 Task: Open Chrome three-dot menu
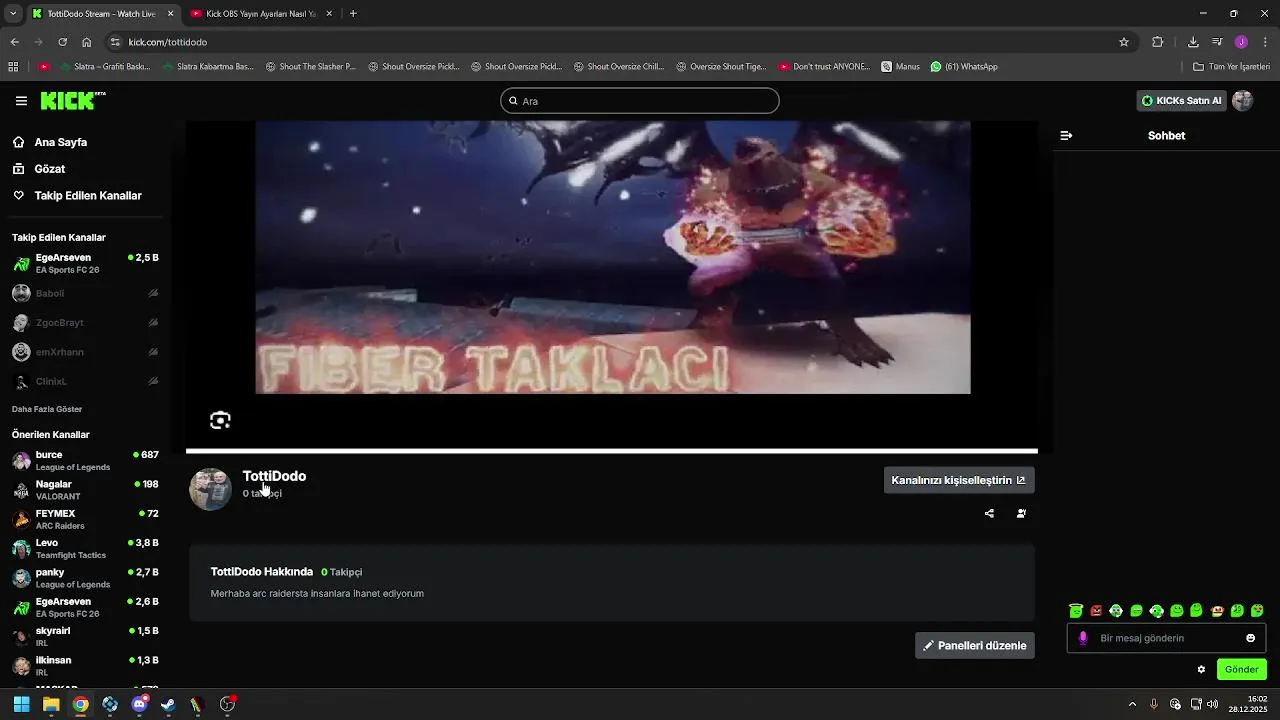(1265, 42)
